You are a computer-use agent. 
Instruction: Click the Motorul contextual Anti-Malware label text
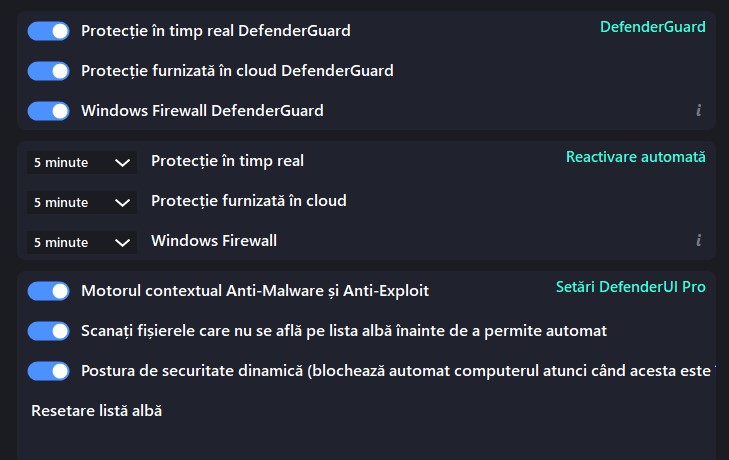click(254, 291)
